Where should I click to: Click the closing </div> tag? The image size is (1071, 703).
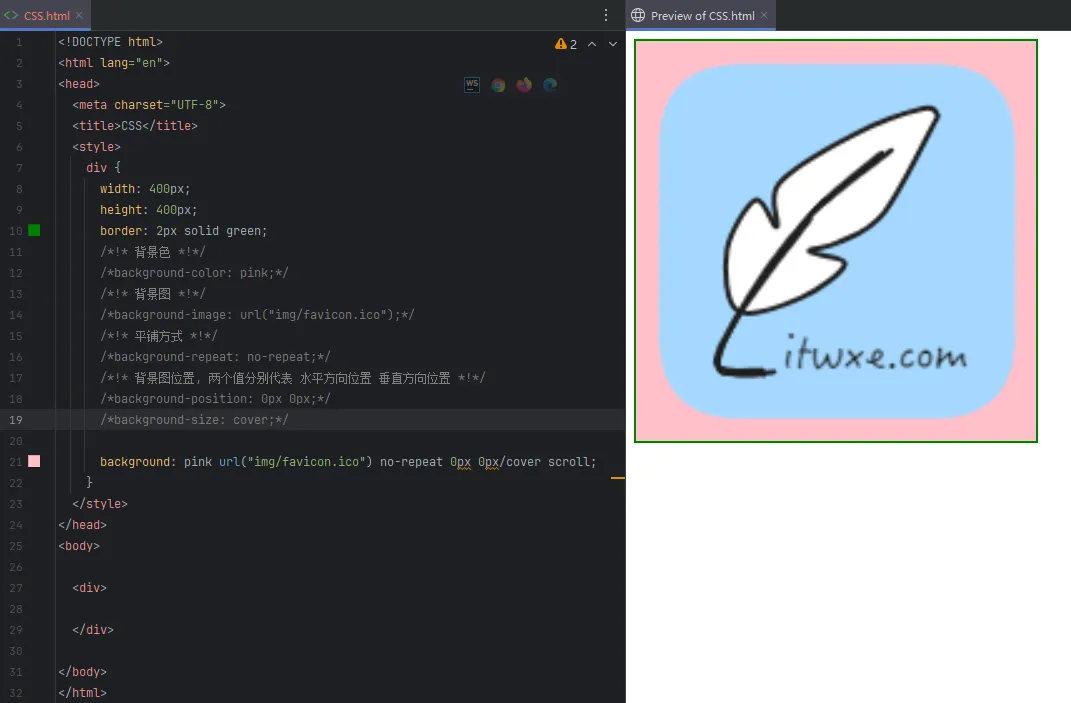tap(93, 630)
